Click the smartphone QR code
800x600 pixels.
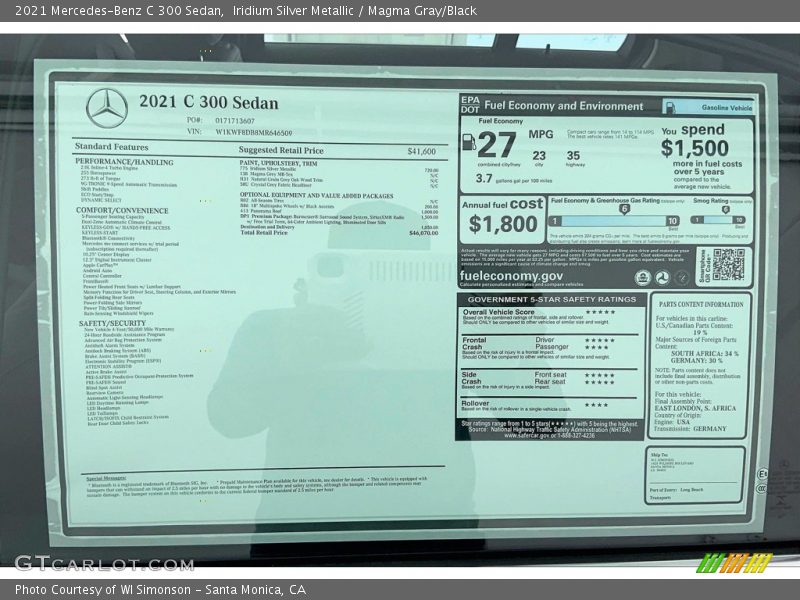pos(729,264)
